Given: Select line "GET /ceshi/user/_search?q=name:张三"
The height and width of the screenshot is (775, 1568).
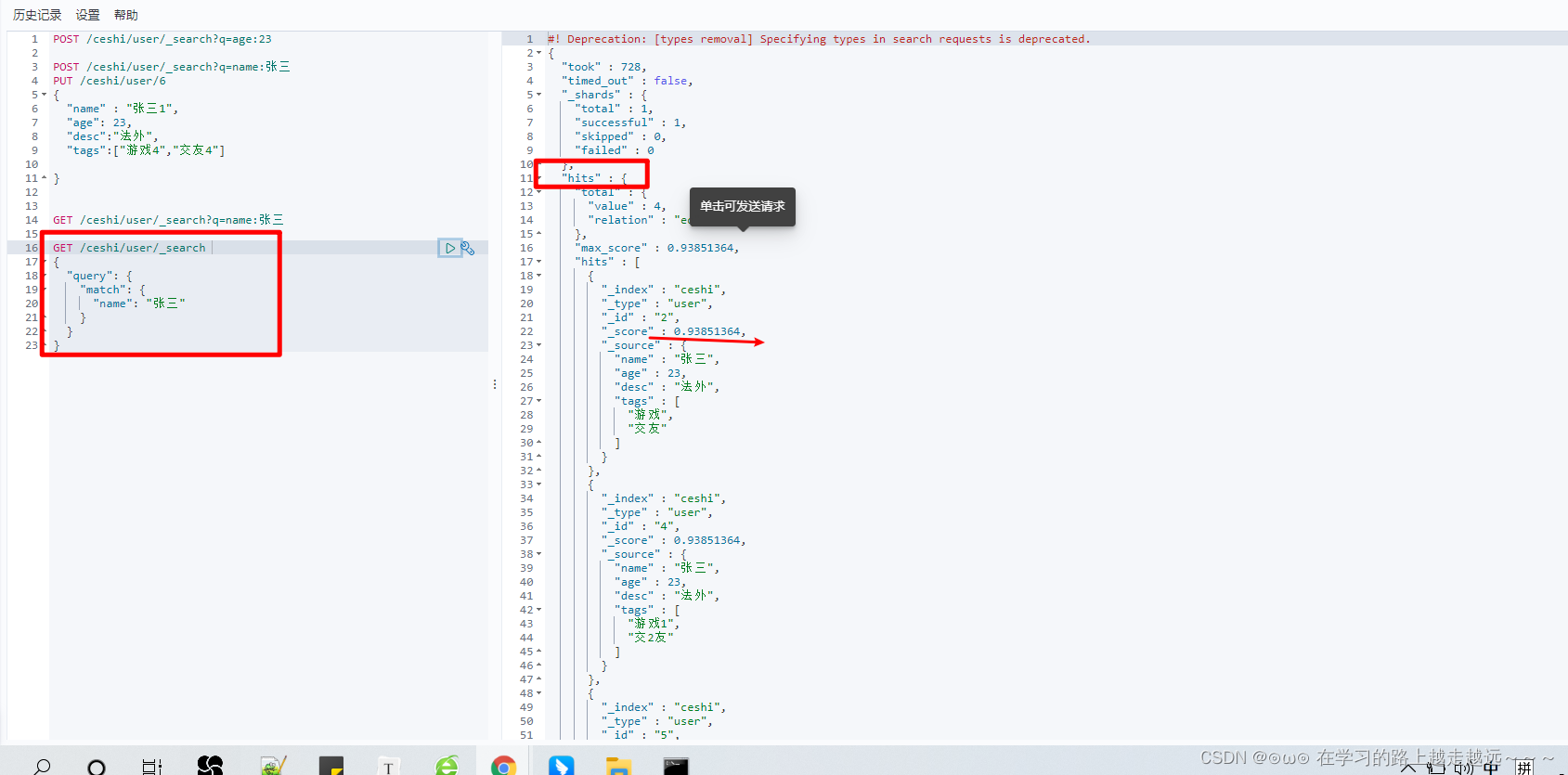Looking at the screenshot, I should (x=168, y=220).
